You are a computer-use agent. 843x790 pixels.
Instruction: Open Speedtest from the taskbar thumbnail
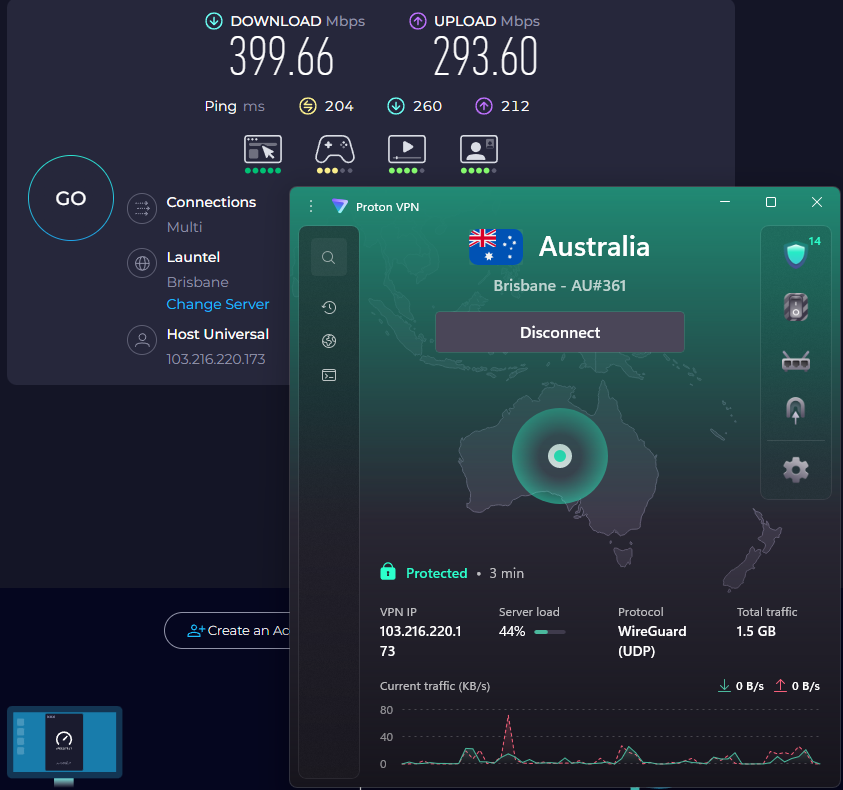64,742
